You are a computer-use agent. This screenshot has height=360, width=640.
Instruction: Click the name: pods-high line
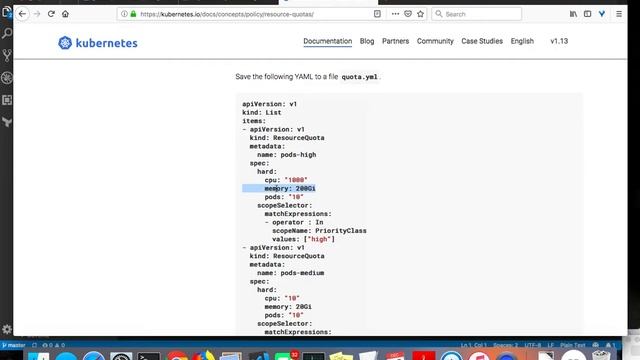287,155
